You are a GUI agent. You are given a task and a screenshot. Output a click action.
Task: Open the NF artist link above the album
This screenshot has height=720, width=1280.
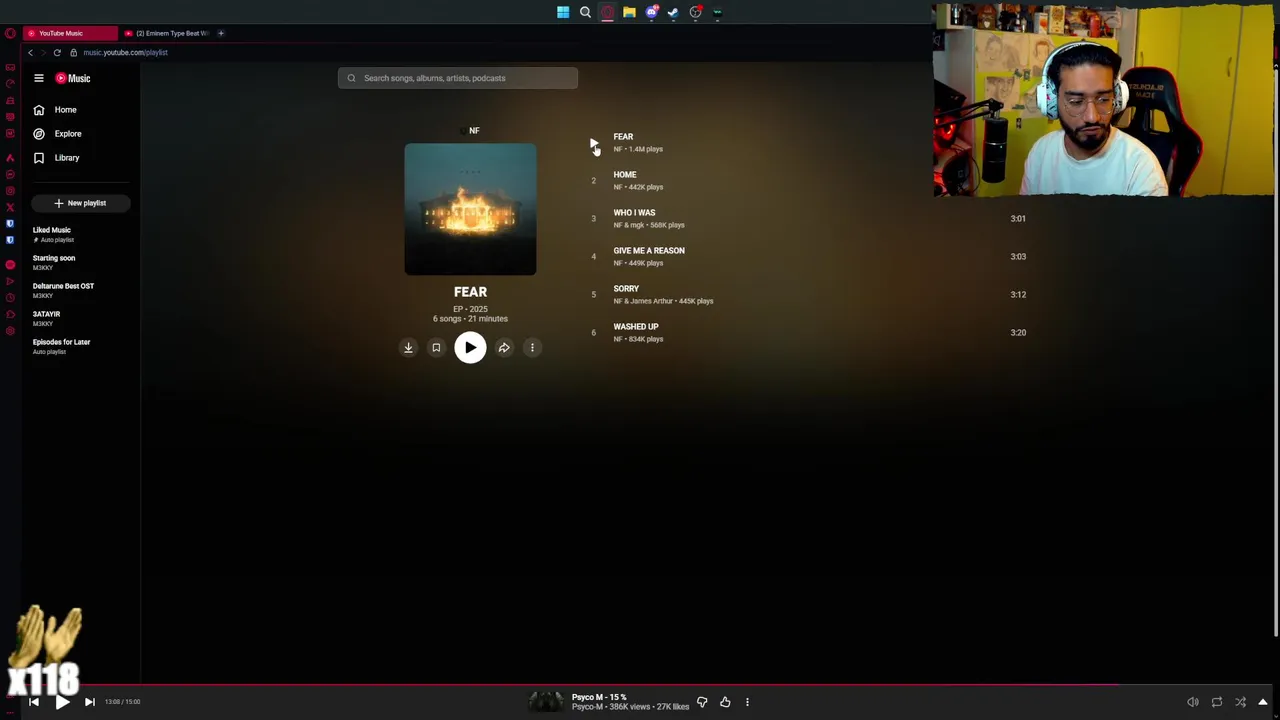(474, 130)
